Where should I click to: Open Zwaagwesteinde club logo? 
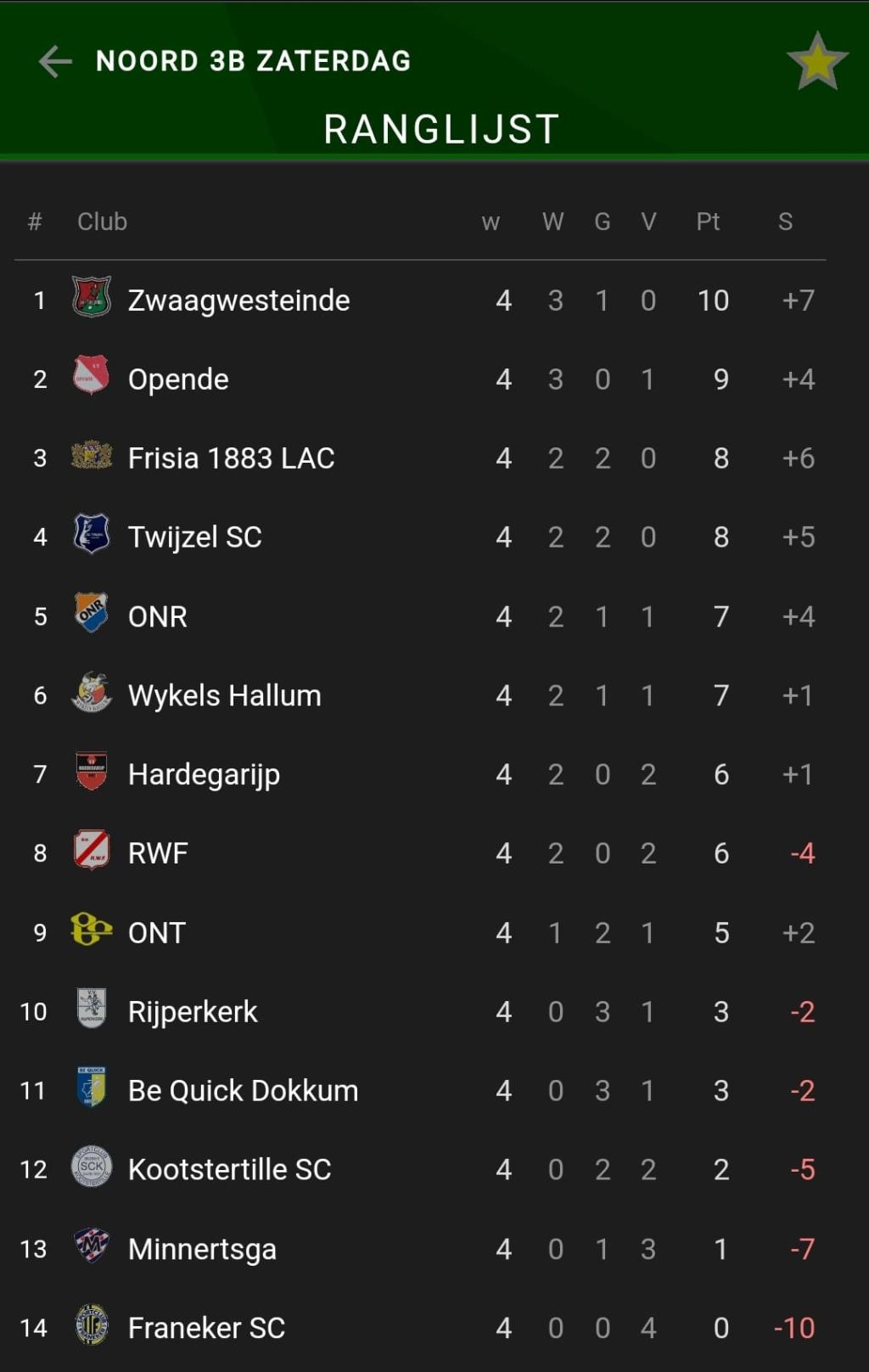pyautogui.click(x=92, y=297)
